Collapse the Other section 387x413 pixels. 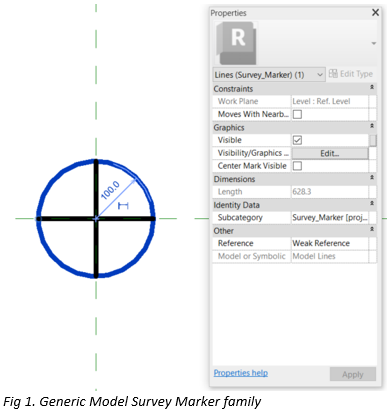pyautogui.click(x=372, y=229)
